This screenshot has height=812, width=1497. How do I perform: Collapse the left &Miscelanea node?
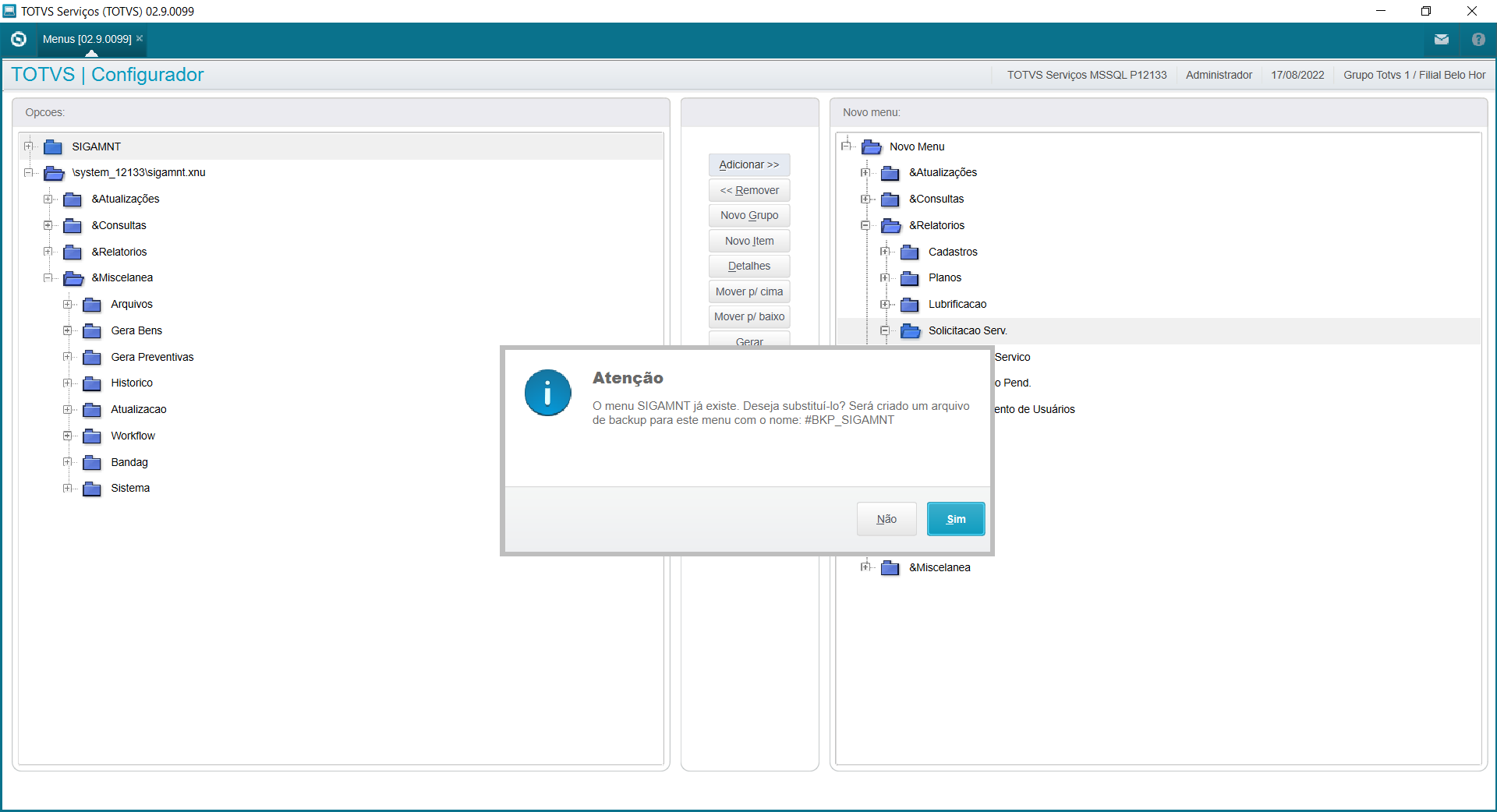48,277
